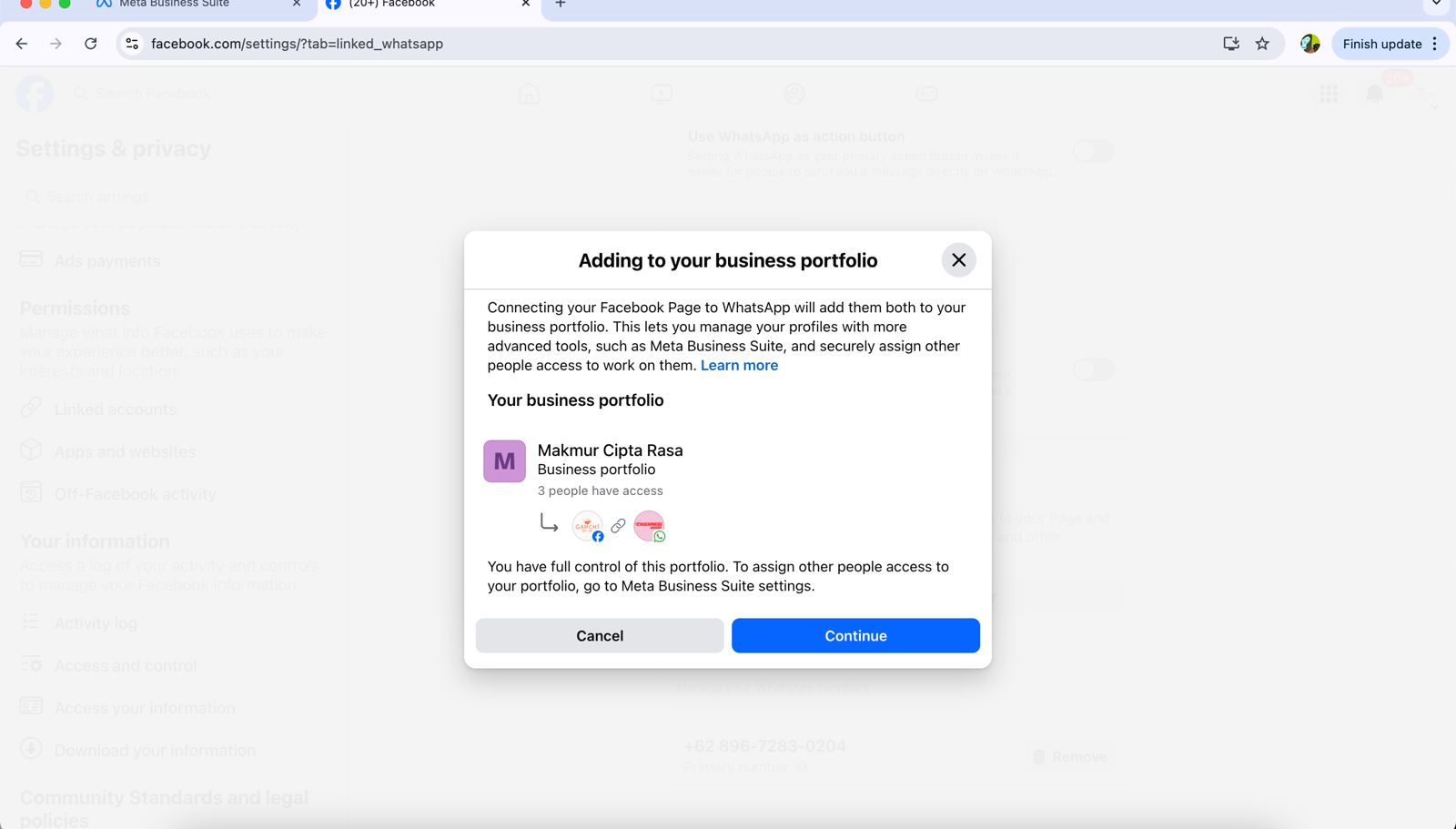Click the Finish update button
Screen dimensions: 1456x829
tap(1381, 44)
